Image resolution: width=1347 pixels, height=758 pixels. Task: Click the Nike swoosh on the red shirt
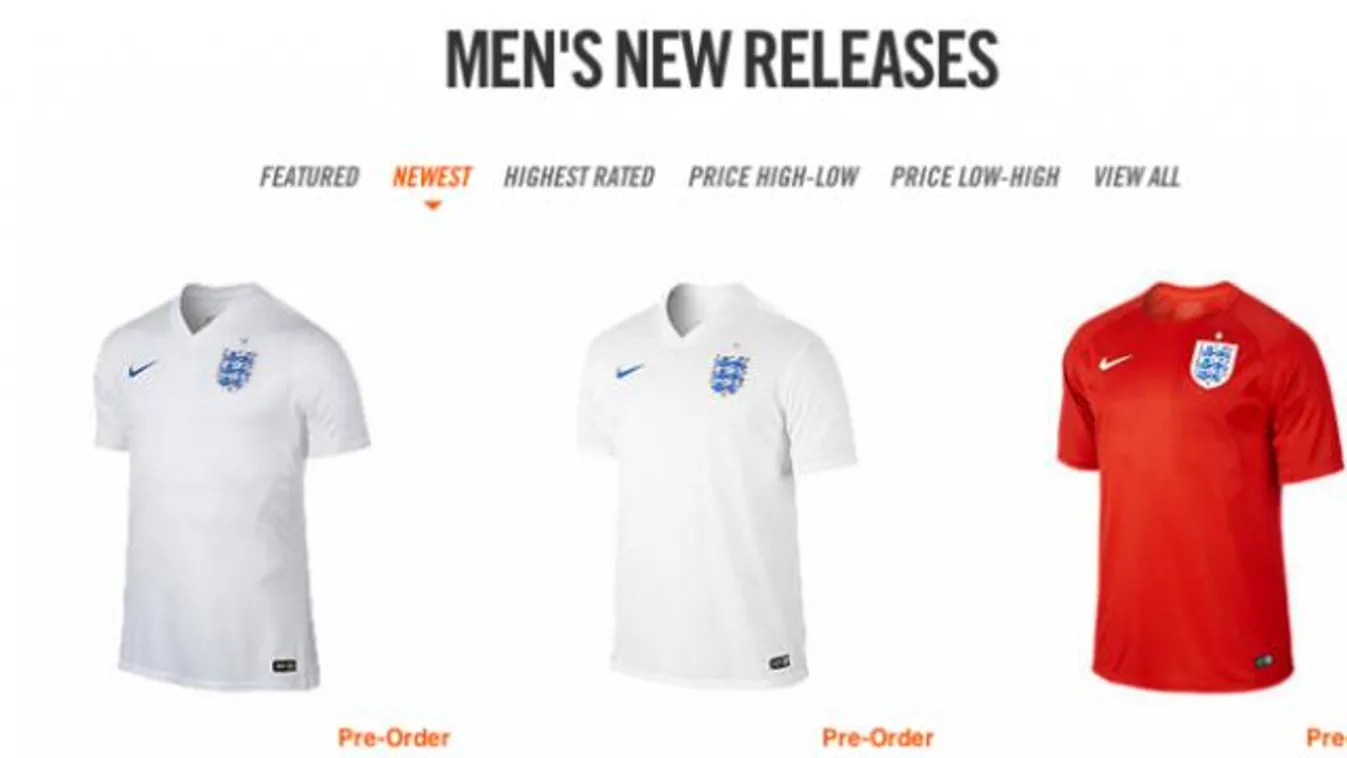click(x=1114, y=362)
